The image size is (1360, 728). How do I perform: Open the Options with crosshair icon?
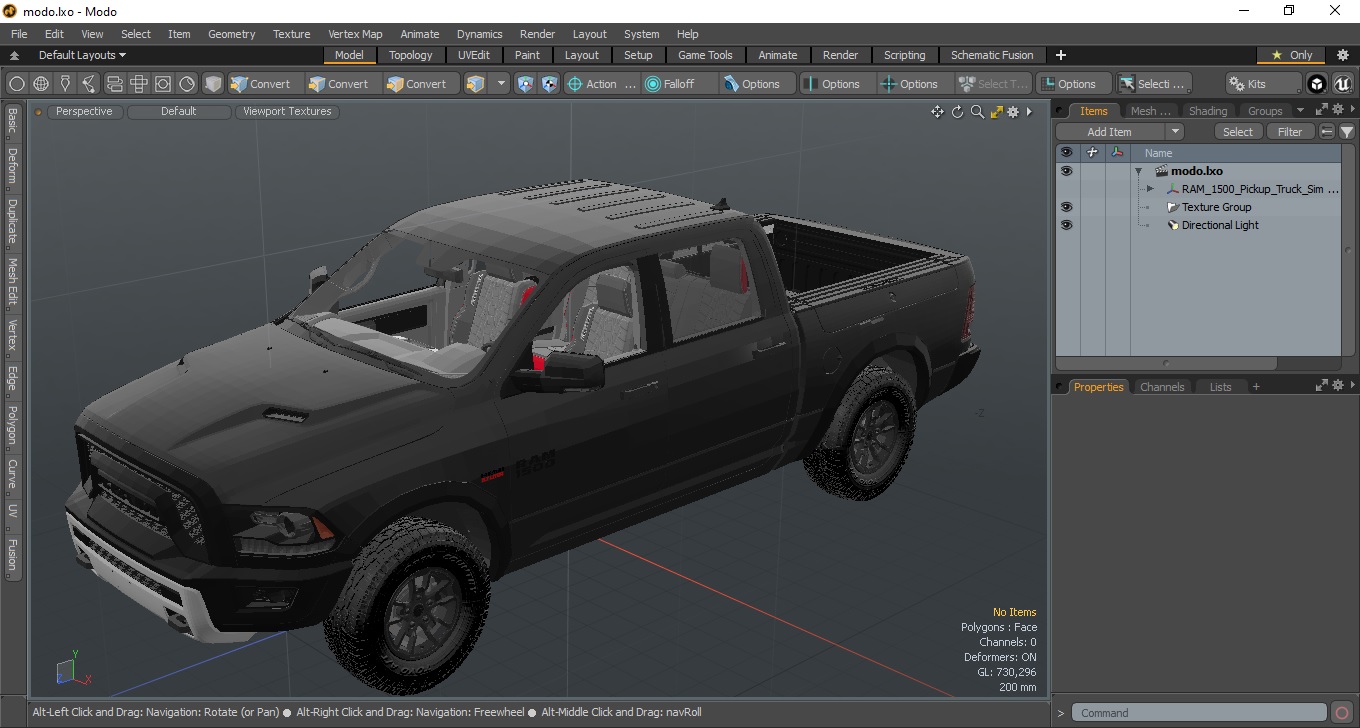(916, 84)
